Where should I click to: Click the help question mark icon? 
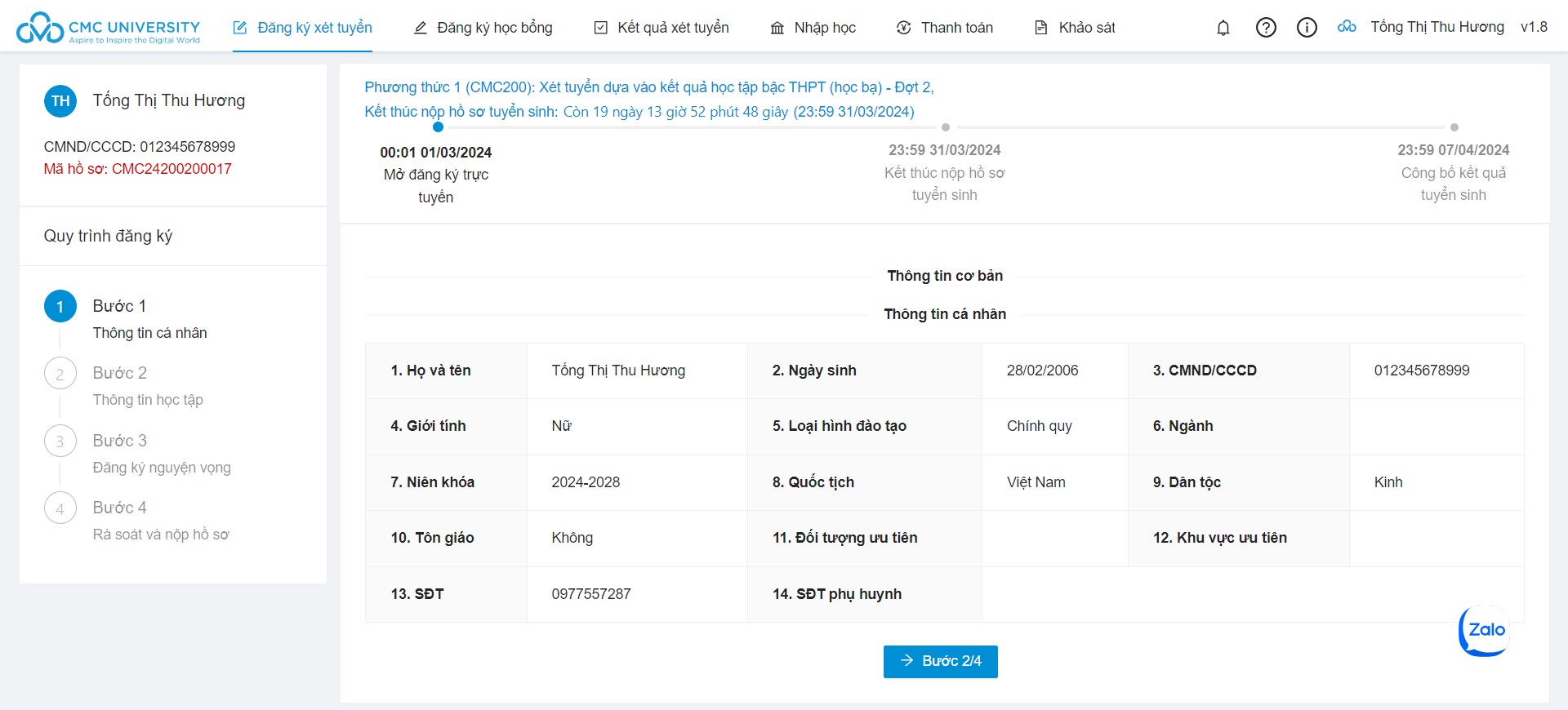pos(1266,28)
